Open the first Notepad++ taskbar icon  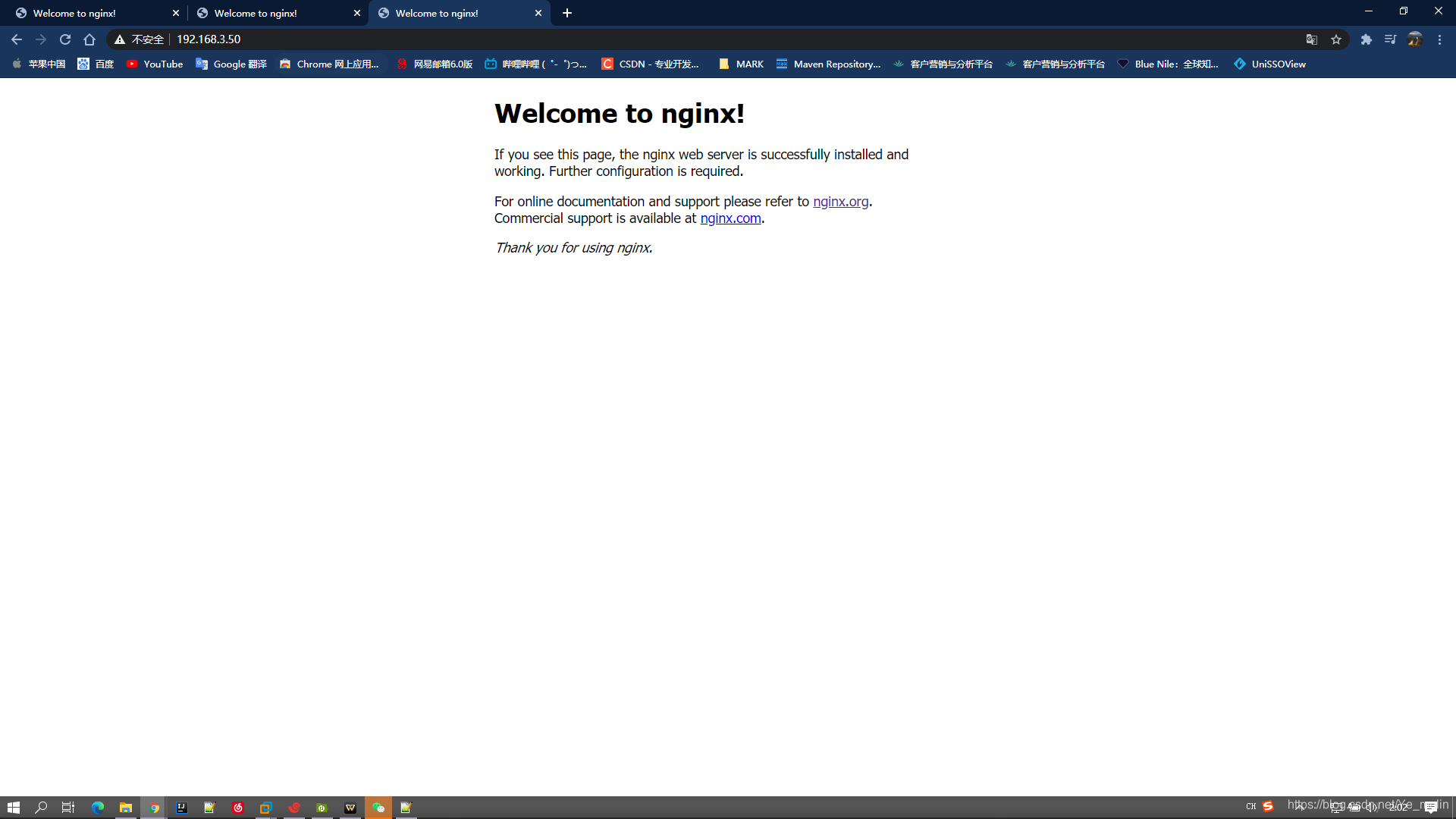pyautogui.click(x=210, y=808)
